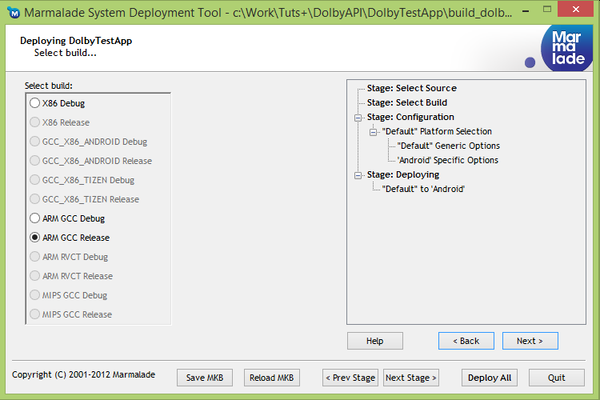Viewport: 600px width, 400px height.
Task: Quit the deployment tool
Action: tap(557, 378)
